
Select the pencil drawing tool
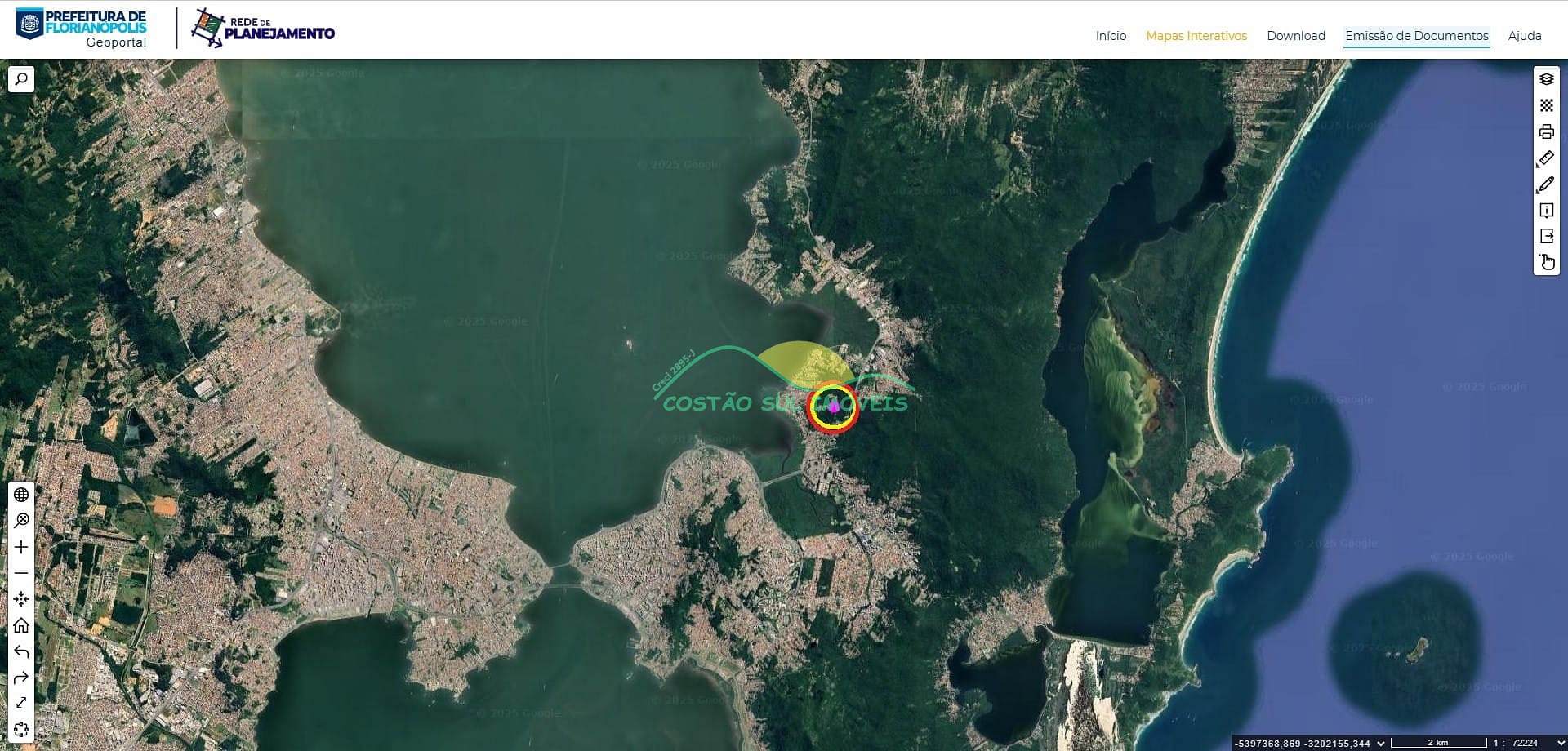coord(1546,184)
